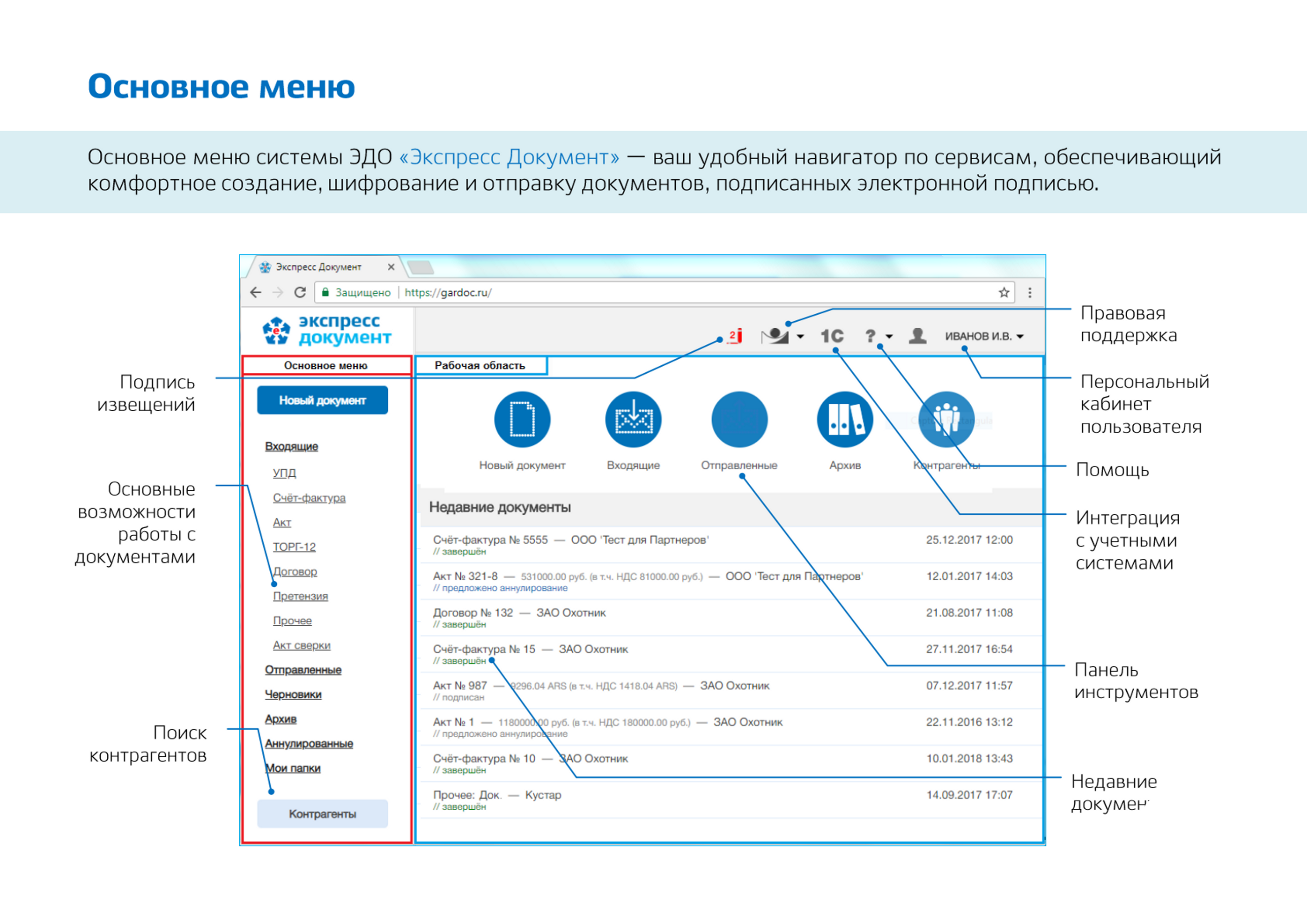
Task: Open the Счёт-фактура link in sidebar
Action: coord(309,497)
